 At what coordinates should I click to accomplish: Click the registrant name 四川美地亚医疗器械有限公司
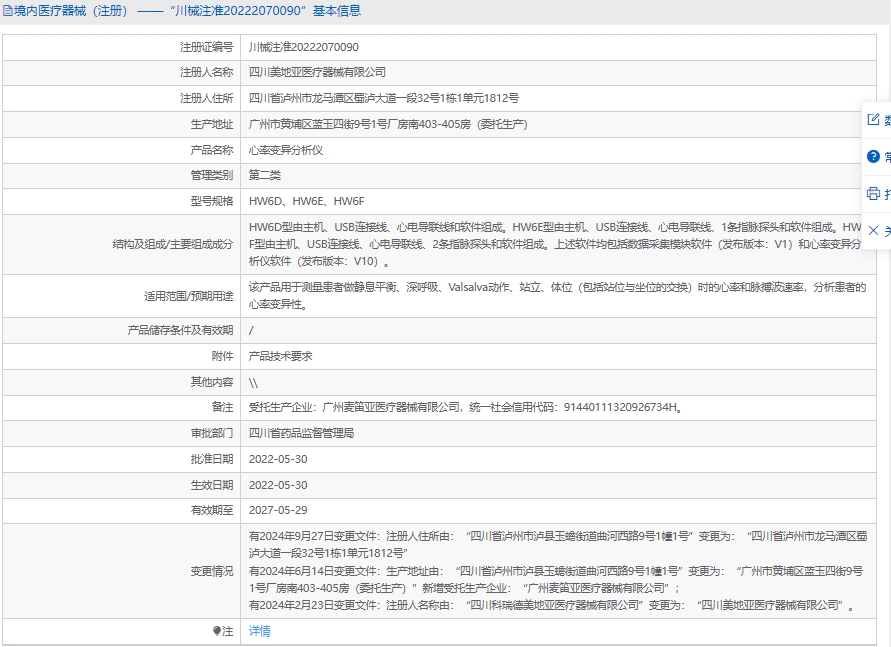[x=318, y=72]
